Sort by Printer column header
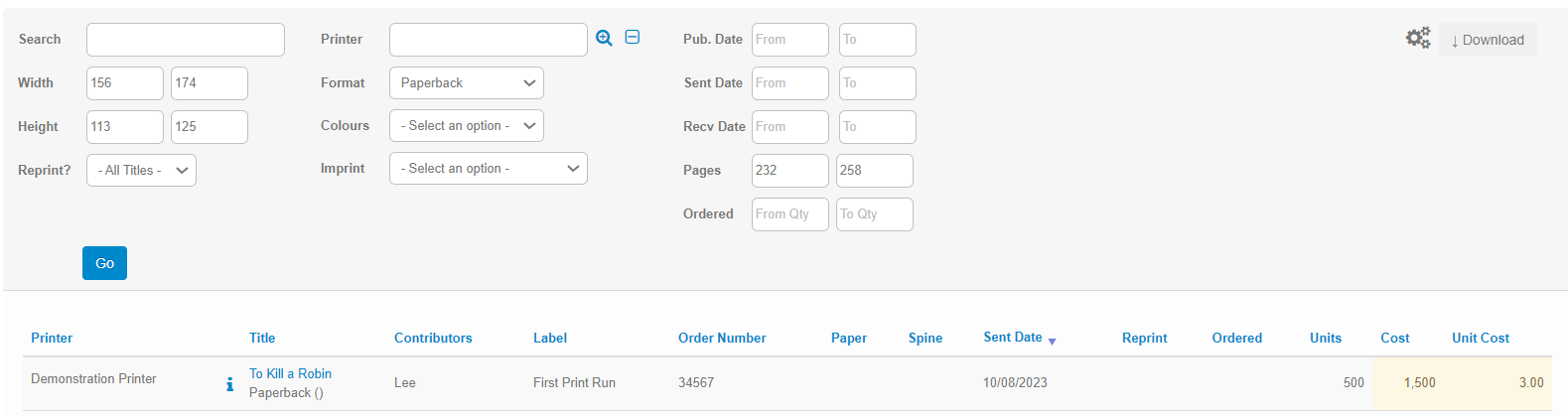 pyautogui.click(x=52, y=338)
